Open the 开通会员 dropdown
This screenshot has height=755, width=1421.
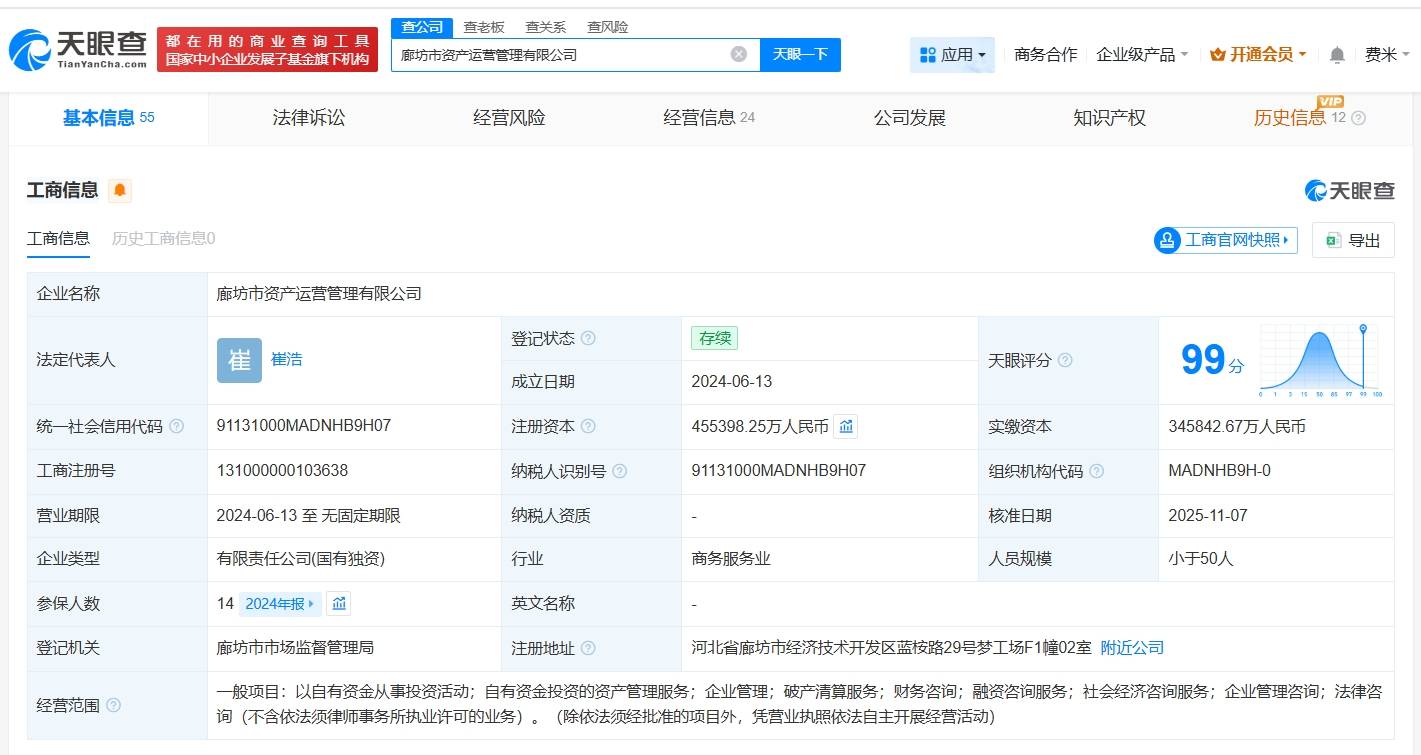coord(1258,55)
